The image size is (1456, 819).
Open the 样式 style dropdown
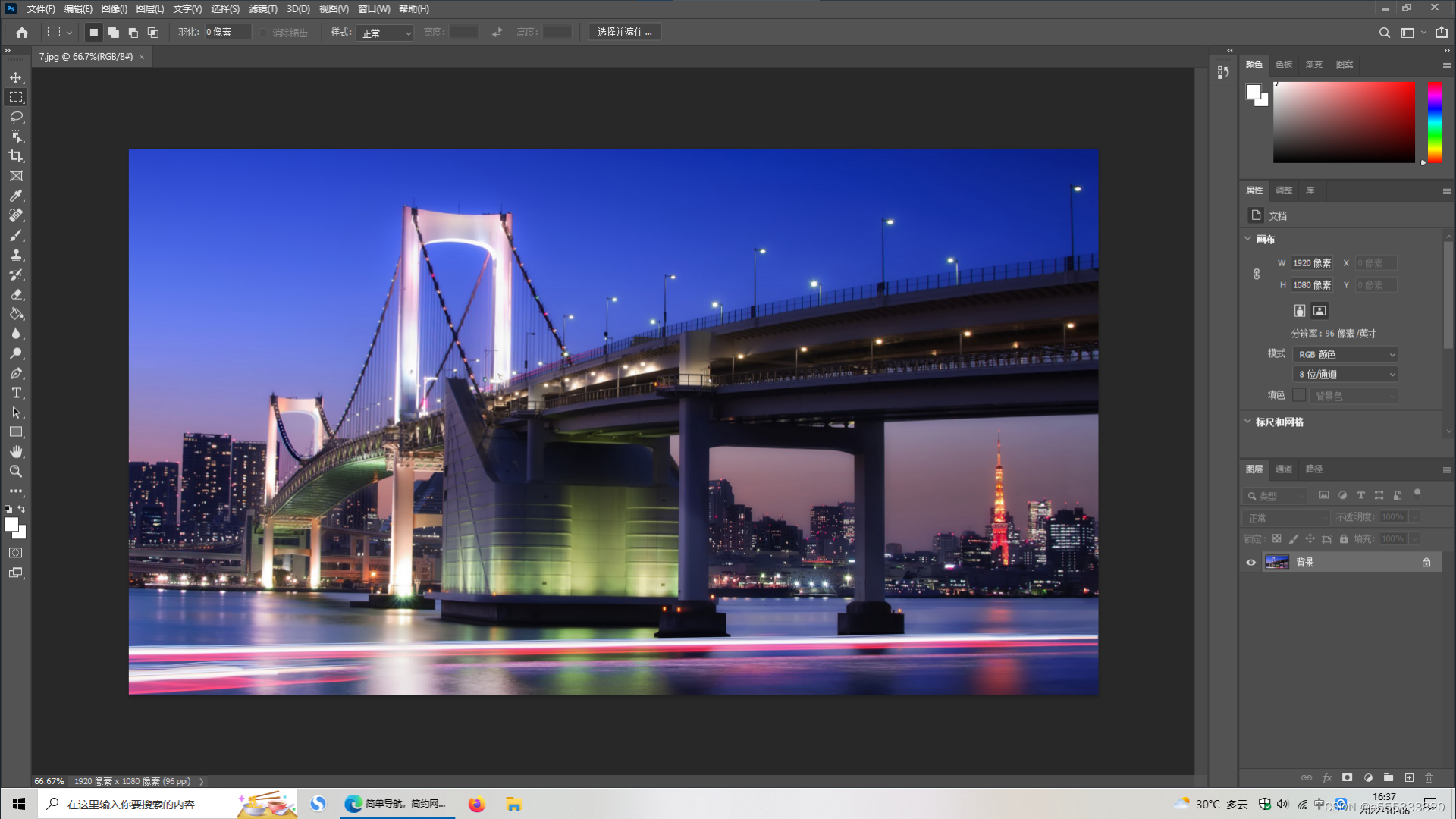(x=385, y=33)
